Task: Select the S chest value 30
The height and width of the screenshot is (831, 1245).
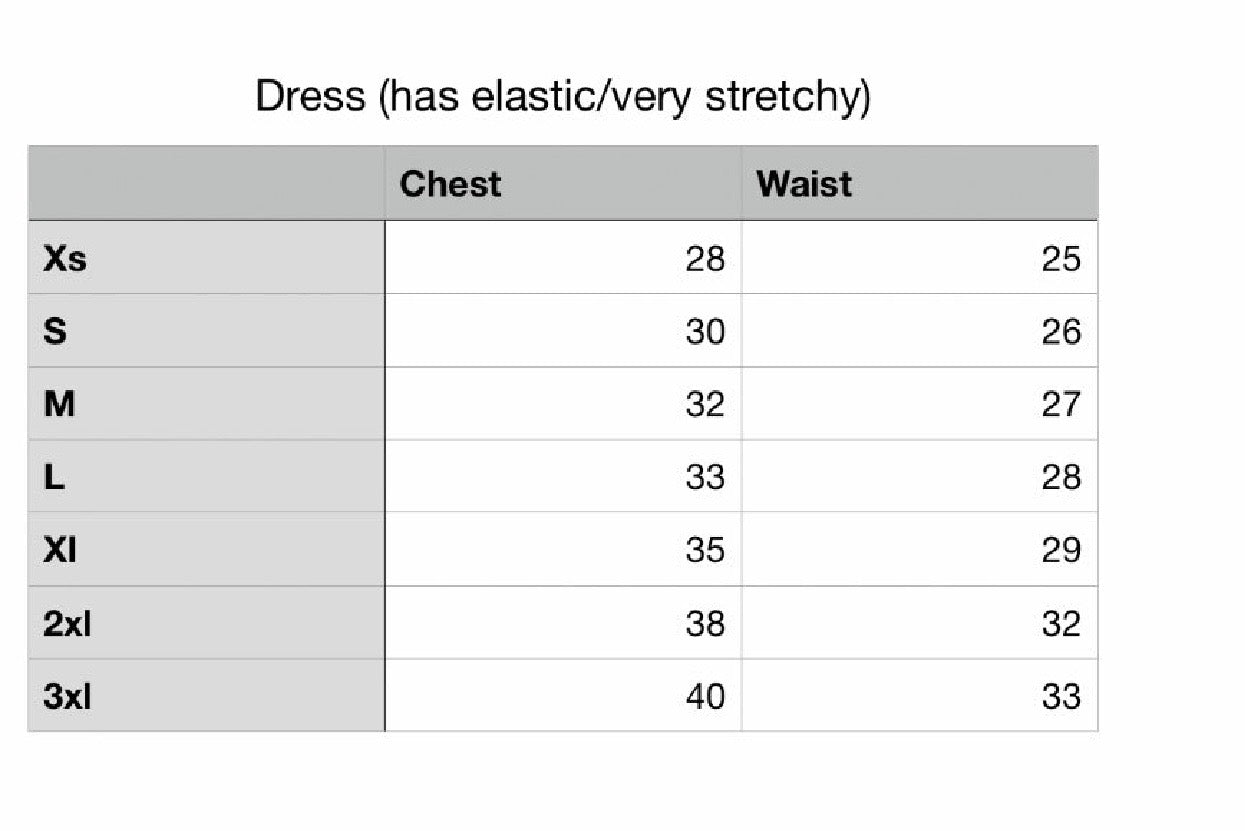Action: [704, 331]
